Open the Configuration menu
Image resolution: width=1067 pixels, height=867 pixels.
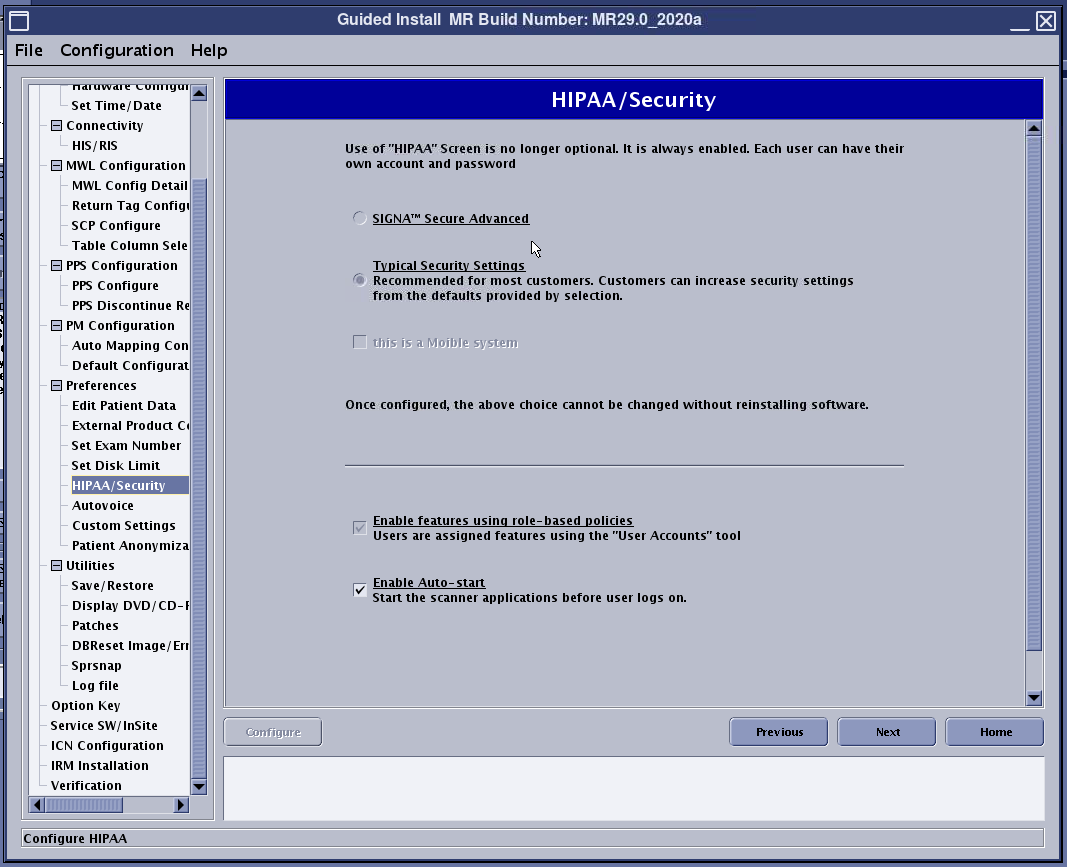pos(116,50)
